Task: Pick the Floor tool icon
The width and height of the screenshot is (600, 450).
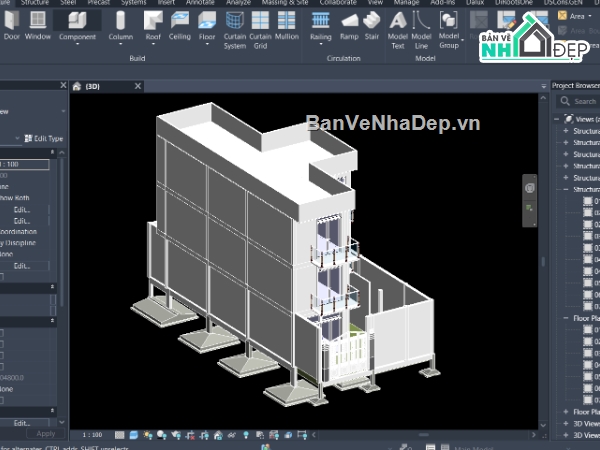Action: coord(207,20)
